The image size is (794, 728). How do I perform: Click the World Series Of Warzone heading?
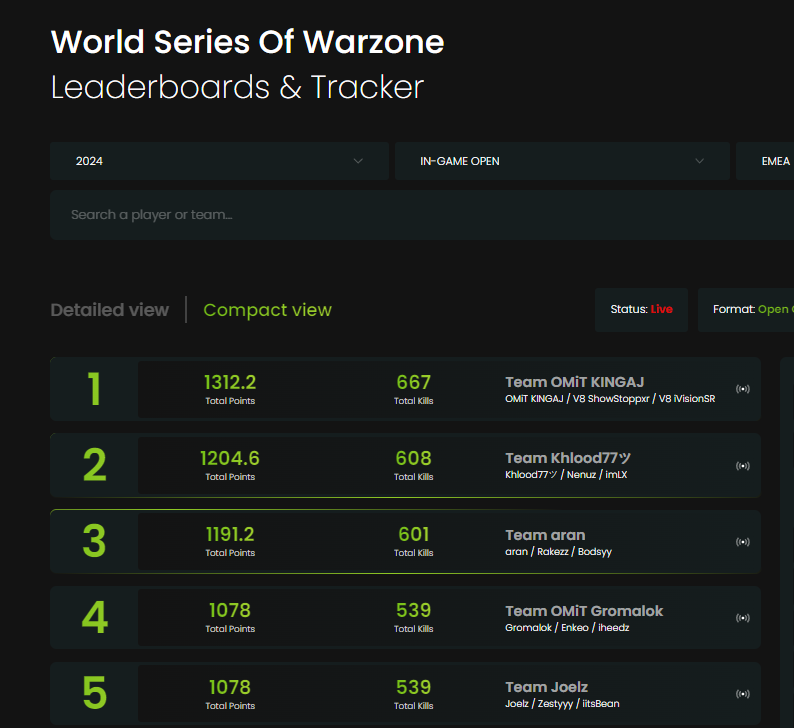click(x=248, y=42)
